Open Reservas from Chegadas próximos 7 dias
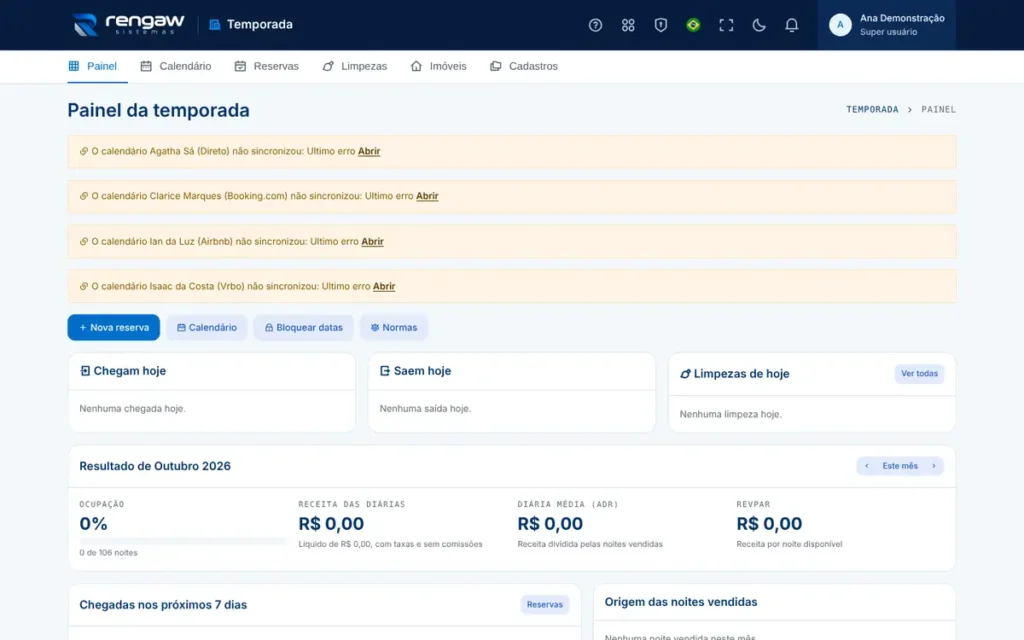Viewport: 1024px width, 640px height. point(545,605)
